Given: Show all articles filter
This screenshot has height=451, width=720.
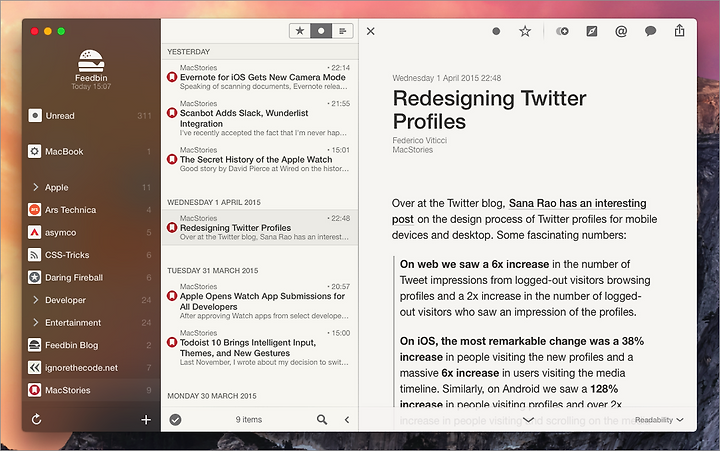Looking at the screenshot, I should pos(343,31).
